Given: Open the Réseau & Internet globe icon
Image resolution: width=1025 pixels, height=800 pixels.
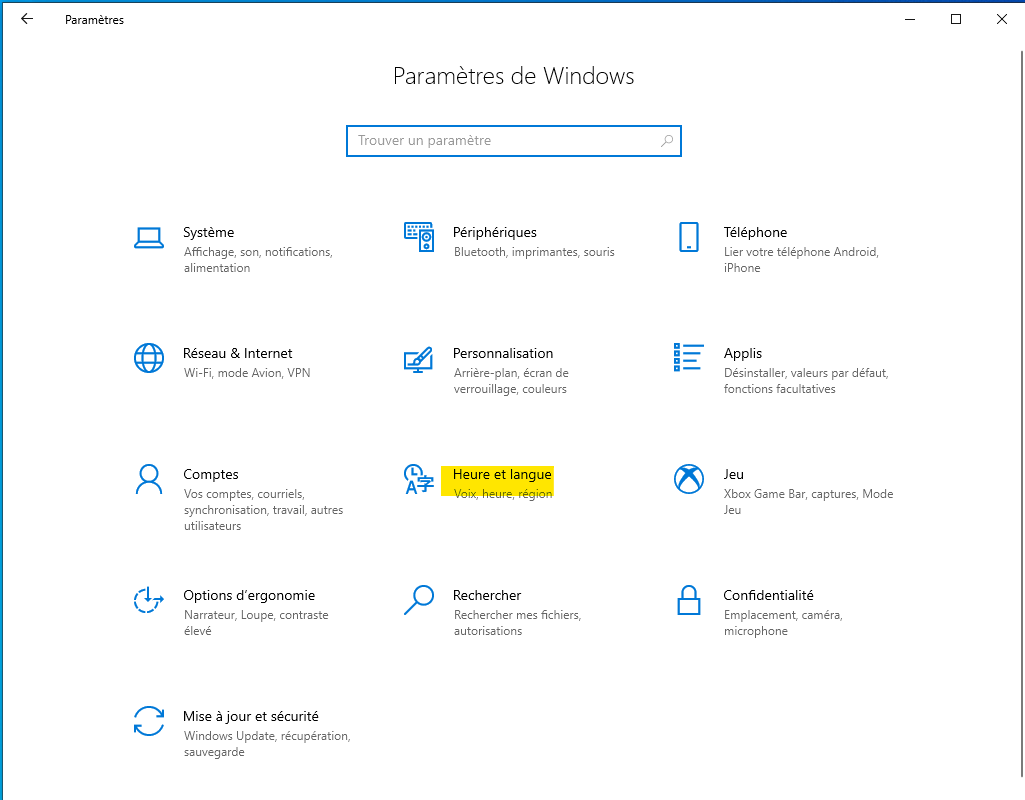Looking at the screenshot, I should [x=149, y=358].
